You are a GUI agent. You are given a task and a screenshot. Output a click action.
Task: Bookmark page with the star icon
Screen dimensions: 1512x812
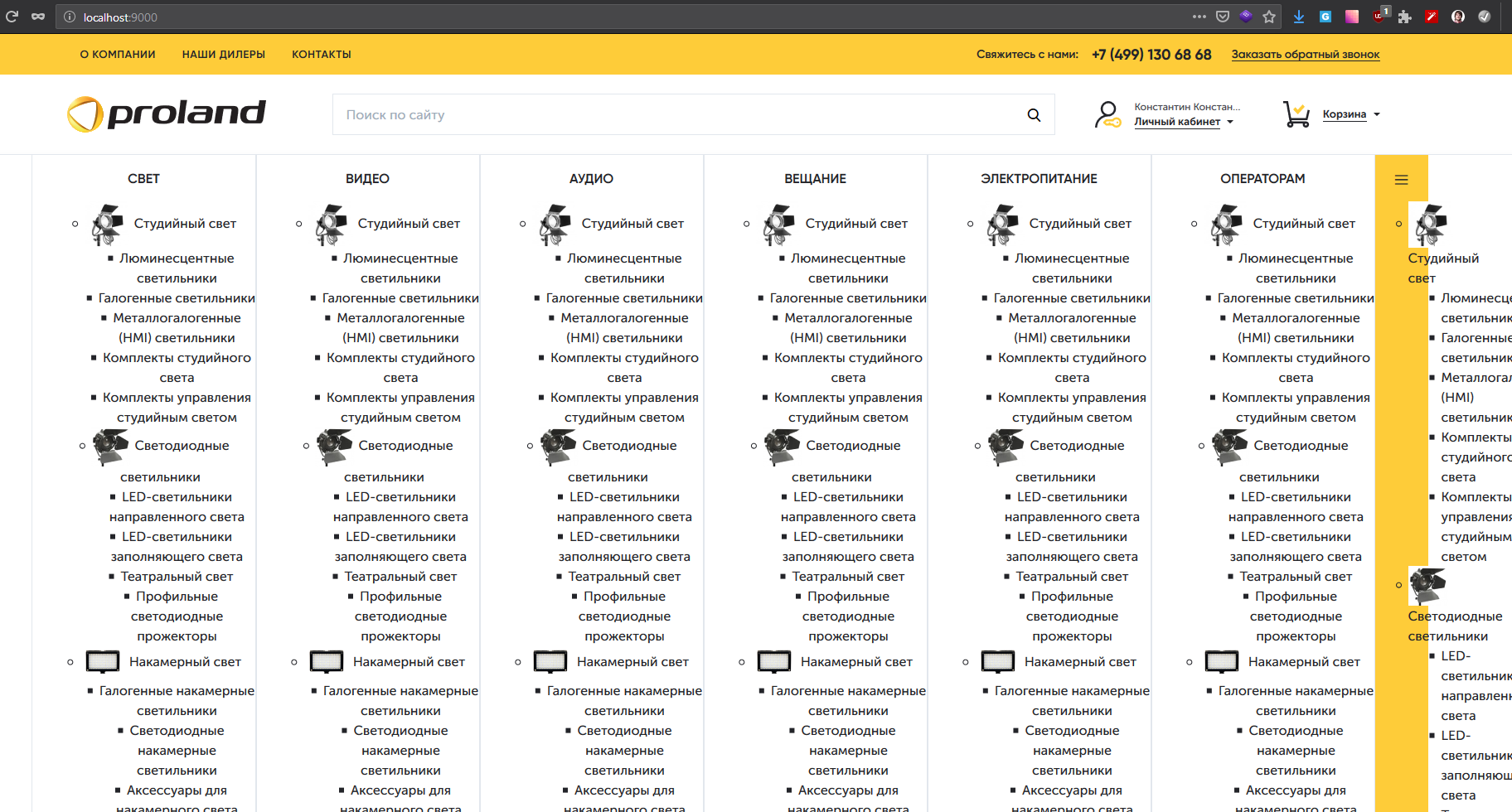click(x=1269, y=17)
